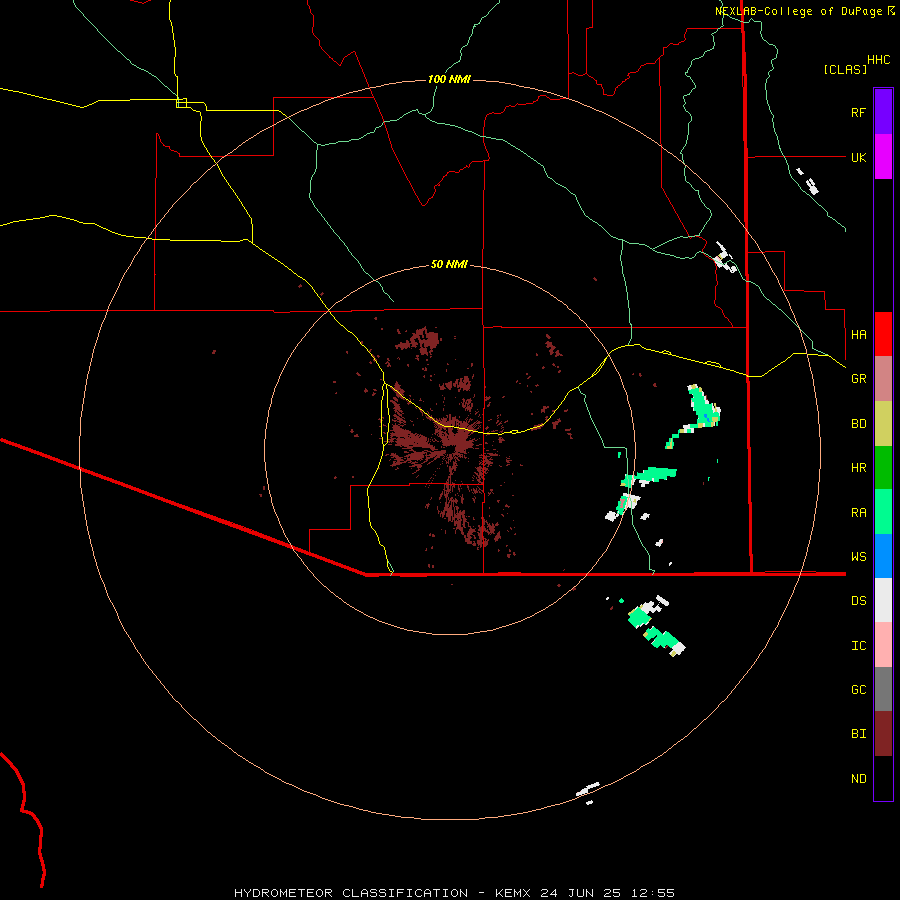The height and width of the screenshot is (900, 900).
Task: Click the HA red legend swatch
Action: [x=883, y=334]
